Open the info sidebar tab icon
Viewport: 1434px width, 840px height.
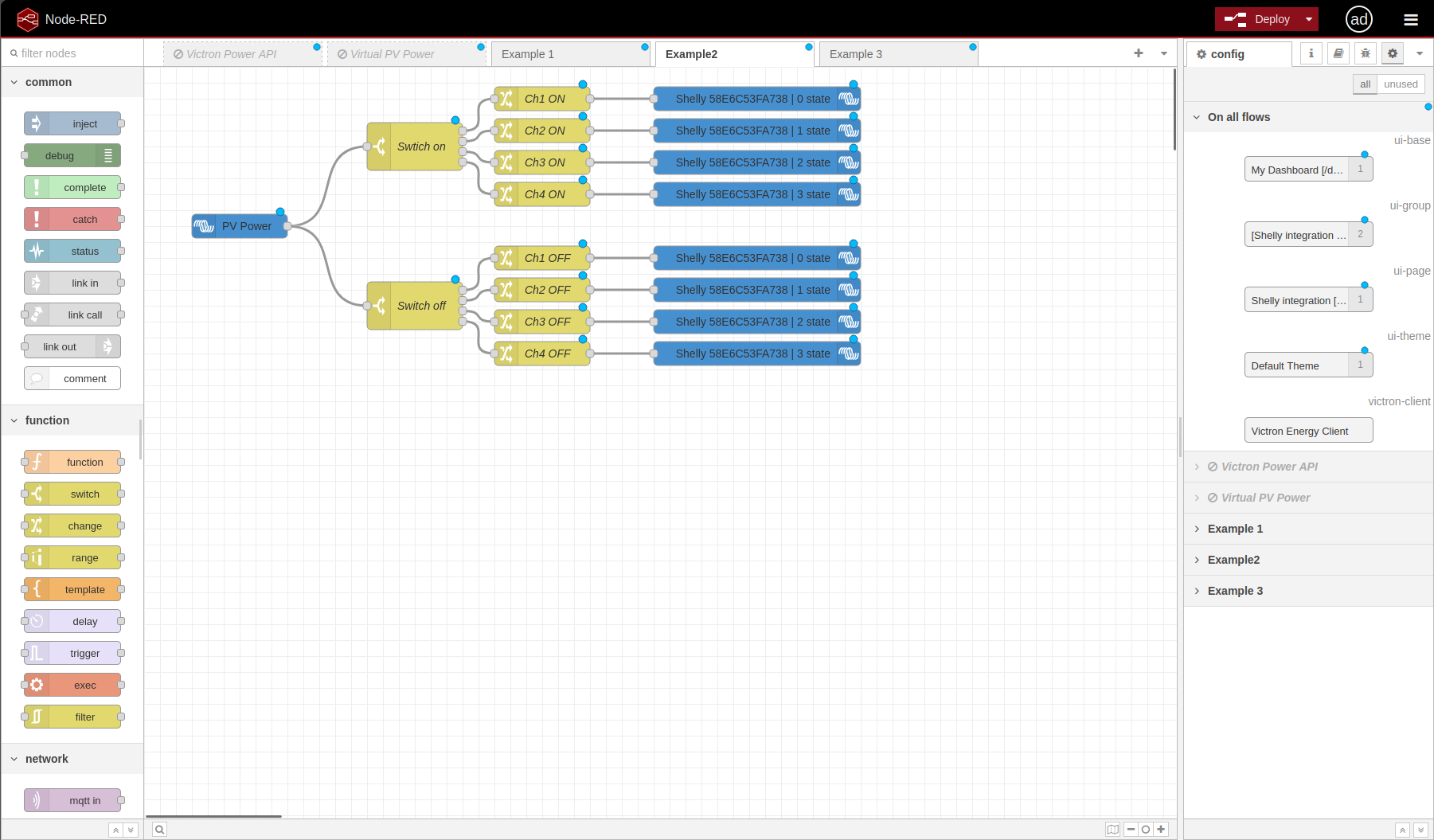[x=1311, y=53]
